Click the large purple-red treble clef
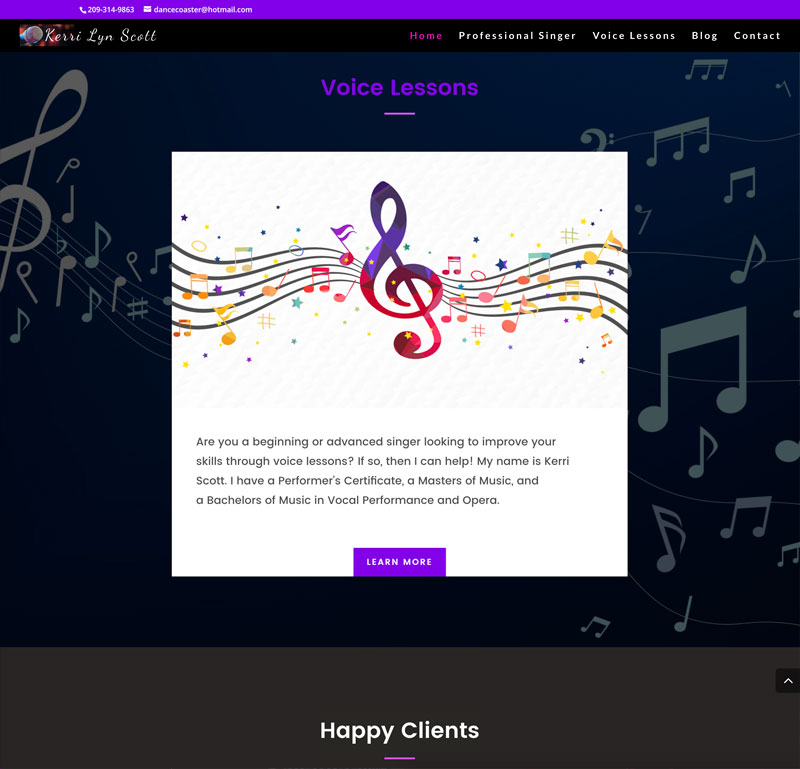The height and width of the screenshot is (769, 800). coord(402,270)
